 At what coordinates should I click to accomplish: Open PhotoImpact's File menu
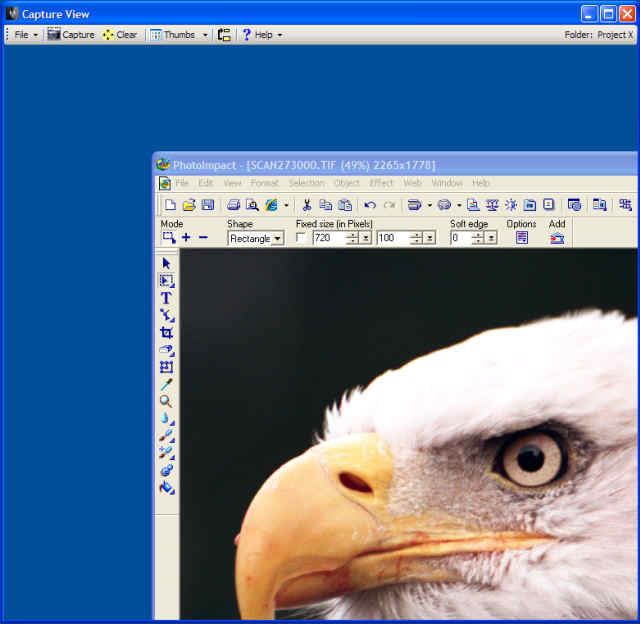point(182,183)
